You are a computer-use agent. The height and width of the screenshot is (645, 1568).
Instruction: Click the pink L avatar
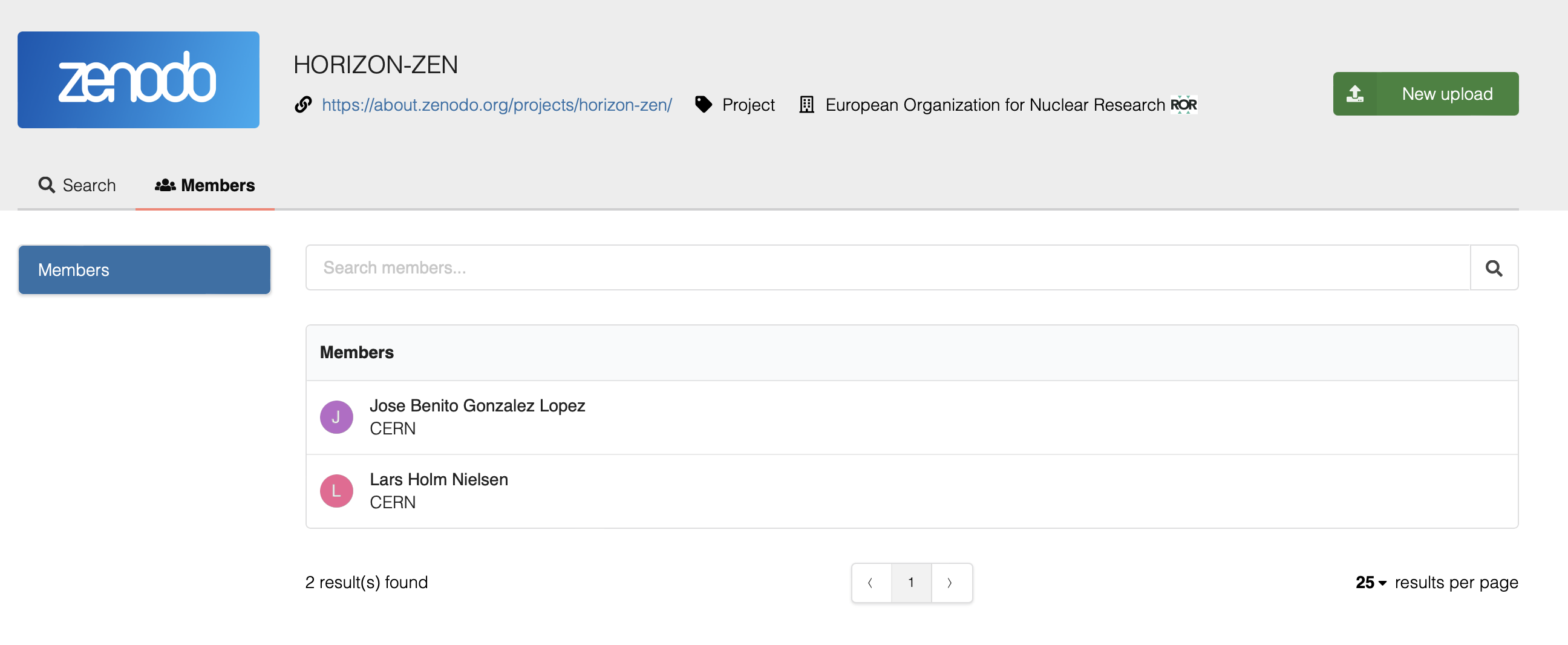(336, 491)
